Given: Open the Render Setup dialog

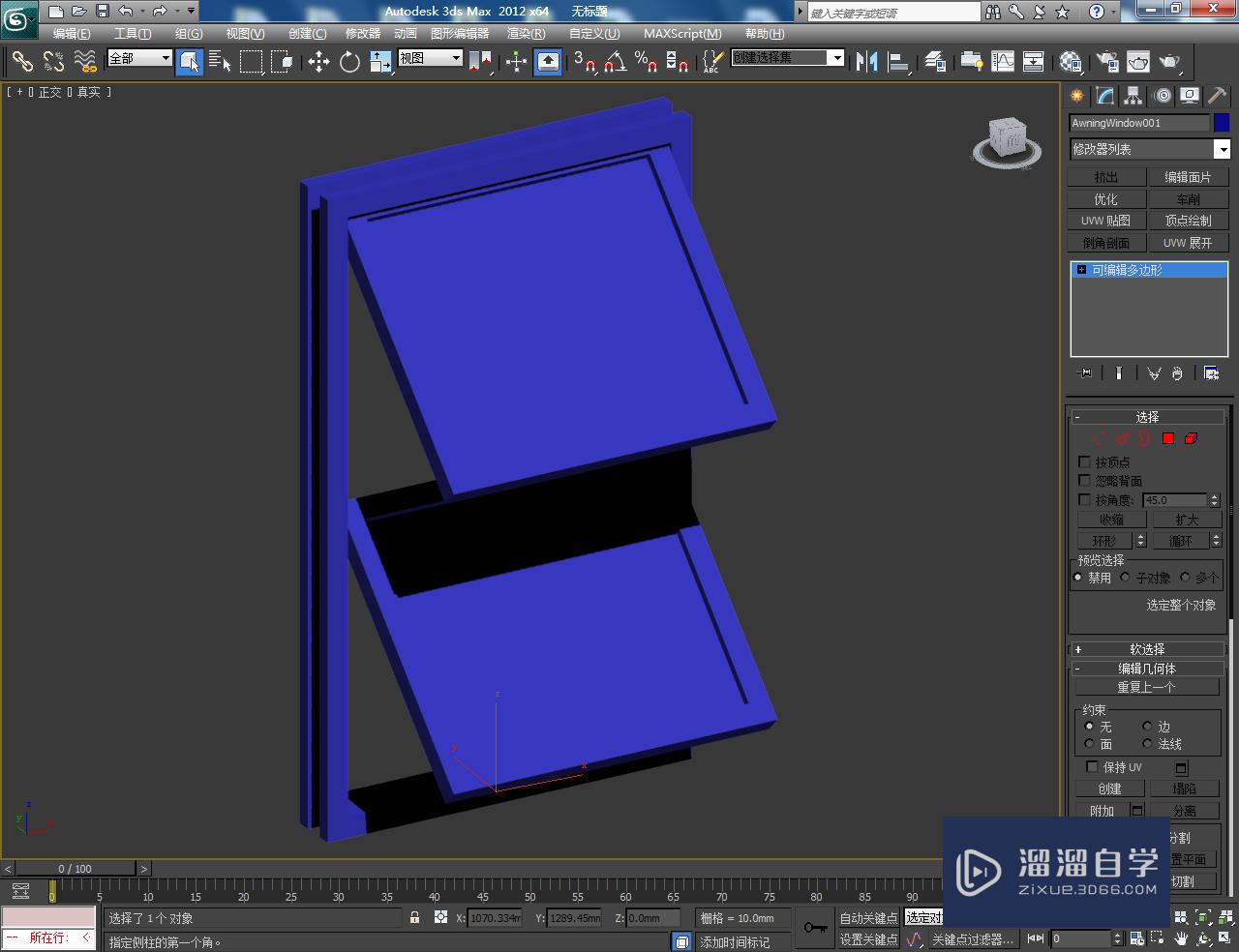Looking at the screenshot, I should point(1106,62).
